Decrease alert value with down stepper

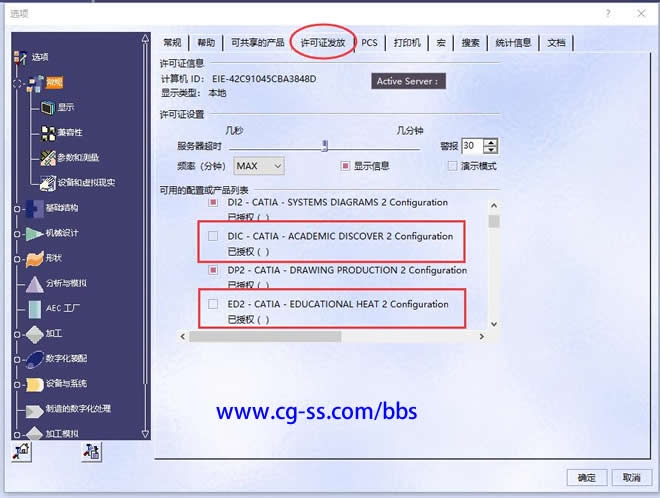pyautogui.click(x=491, y=150)
